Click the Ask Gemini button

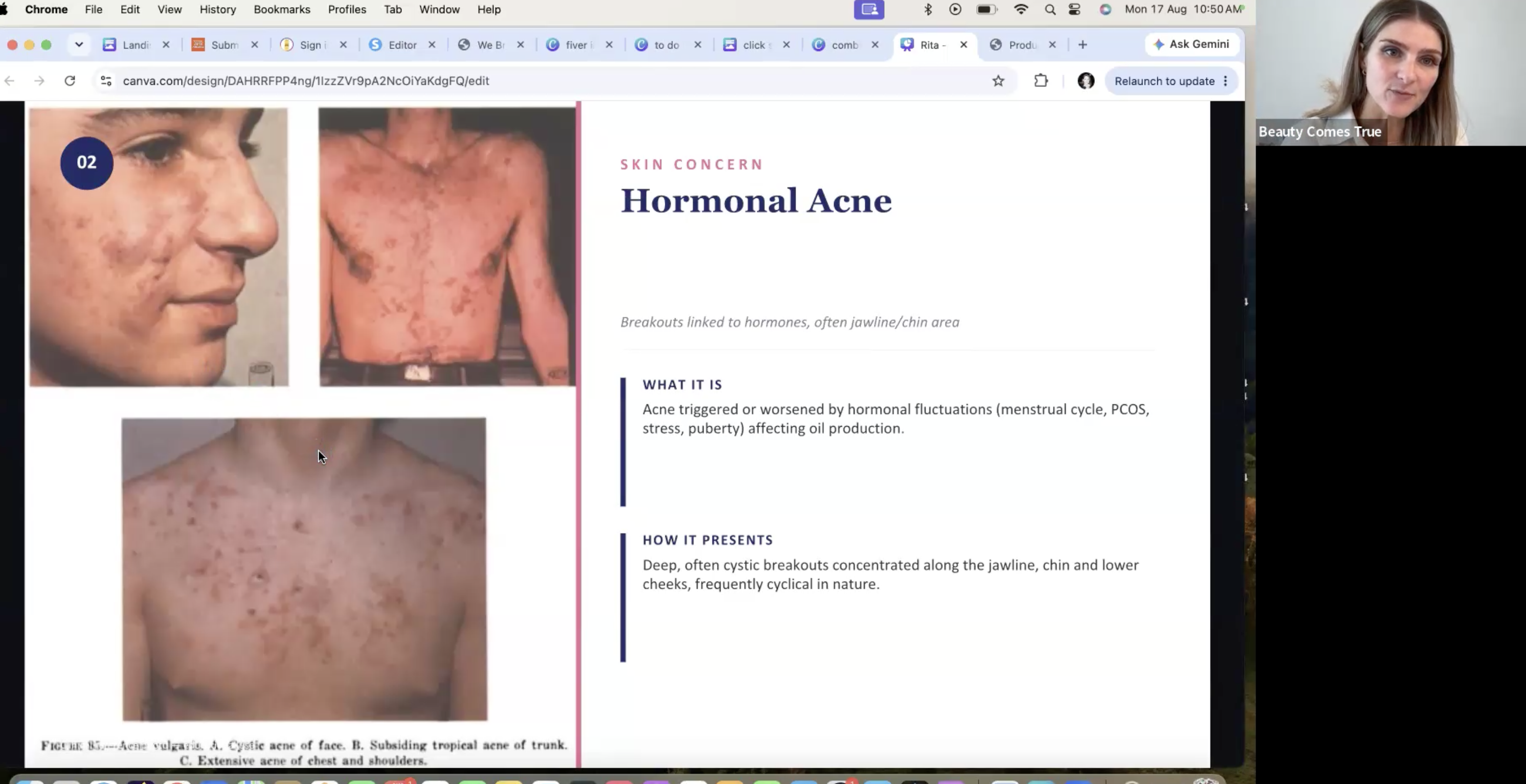[x=1192, y=44]
